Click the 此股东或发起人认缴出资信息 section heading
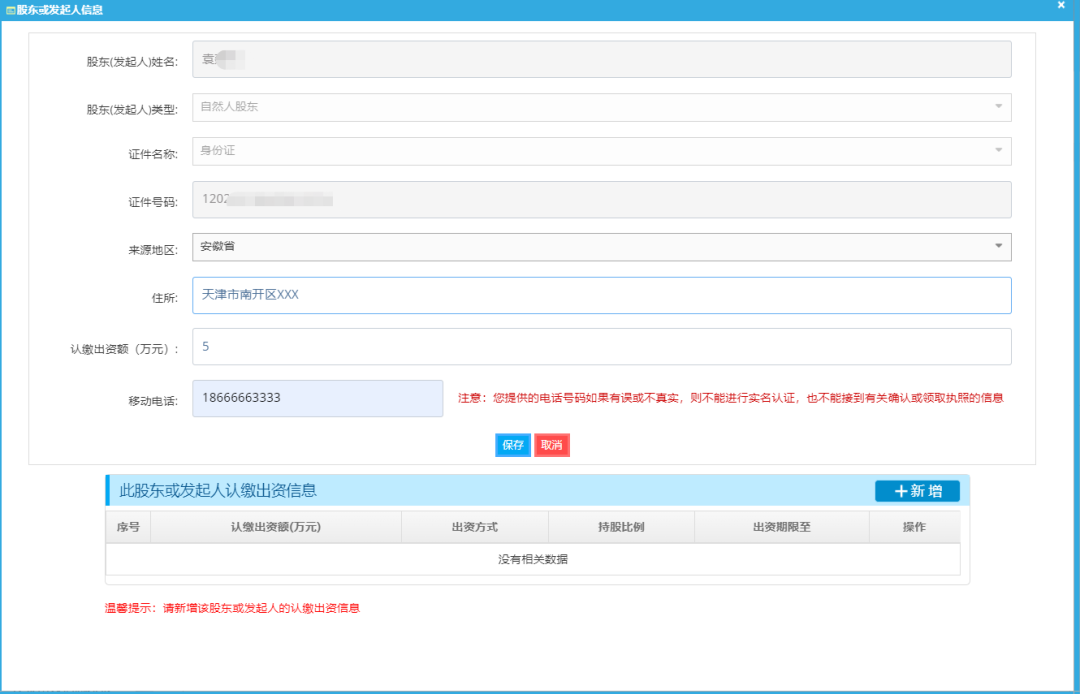 click(x=218, y=491)
